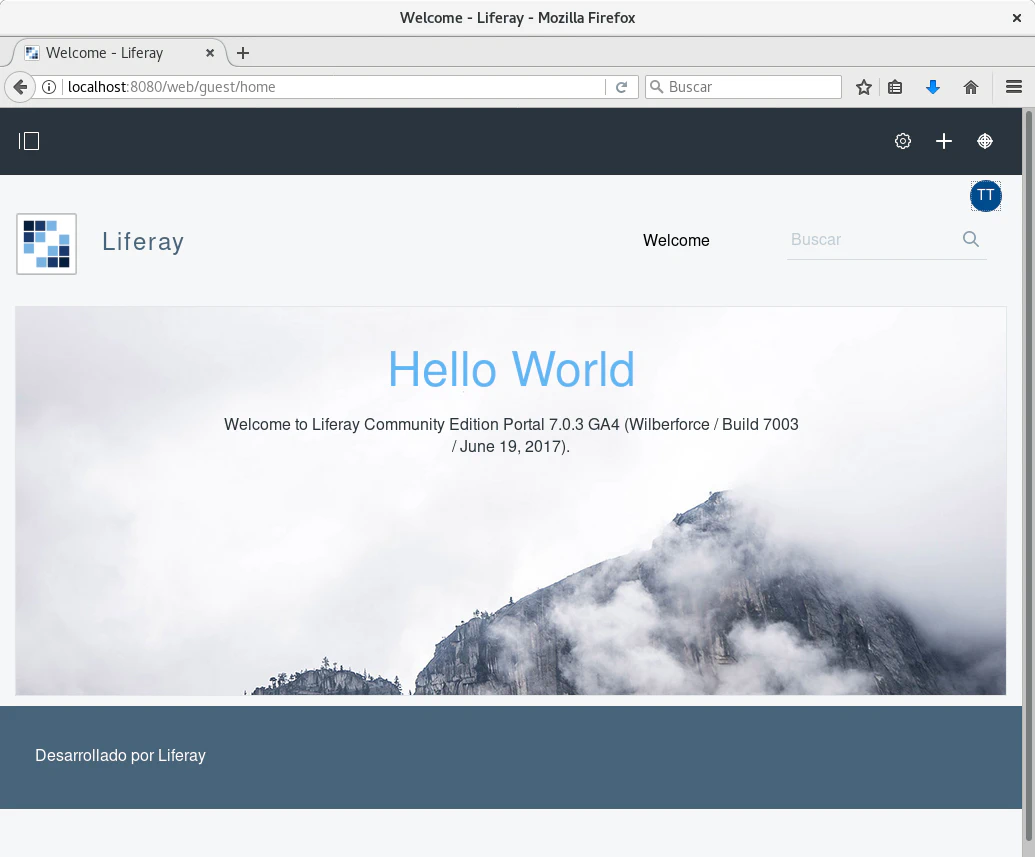1035x857 pixels.
Task: Go to Firefox home page icon
Action: [970, 87]
